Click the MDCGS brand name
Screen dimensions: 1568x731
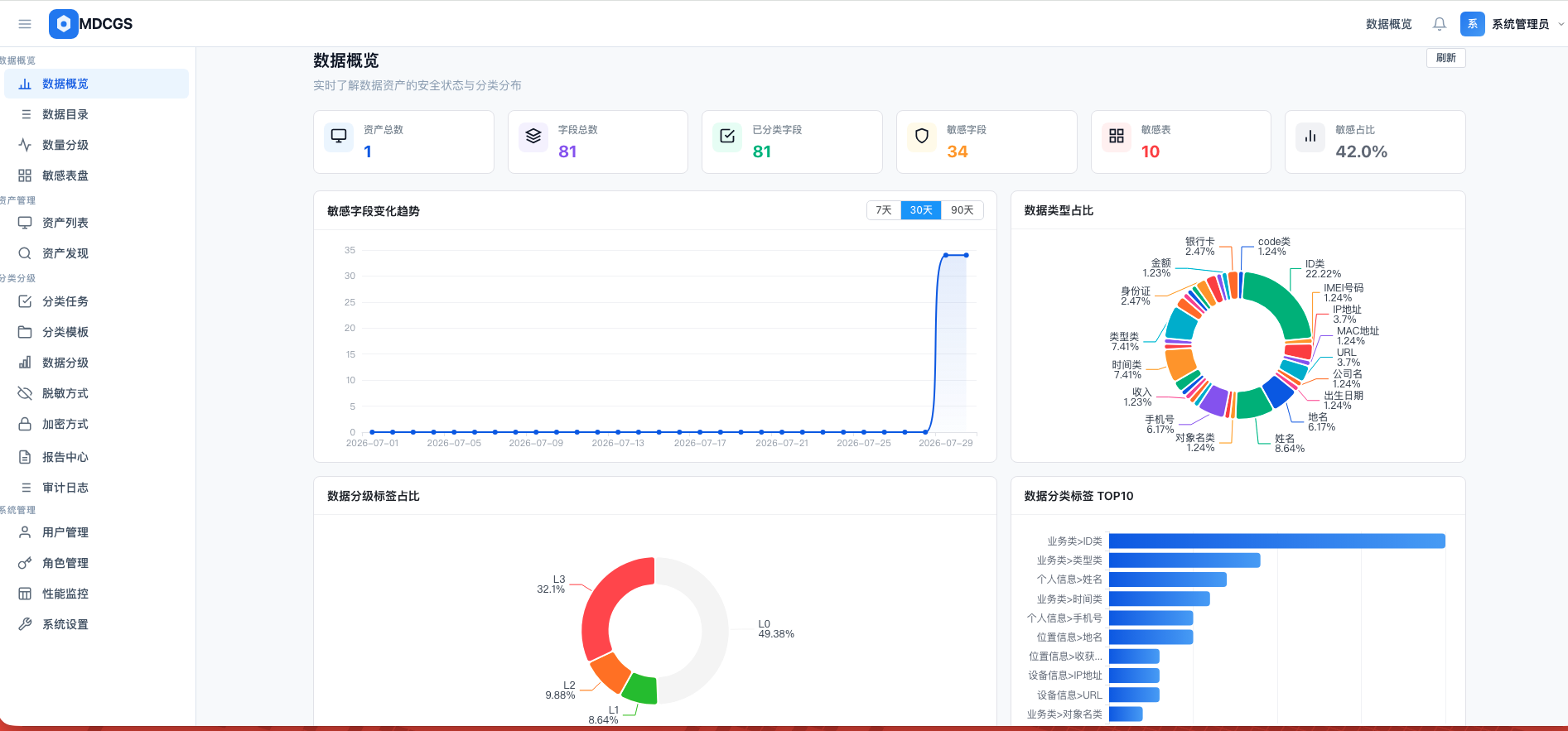pos(106,24)
